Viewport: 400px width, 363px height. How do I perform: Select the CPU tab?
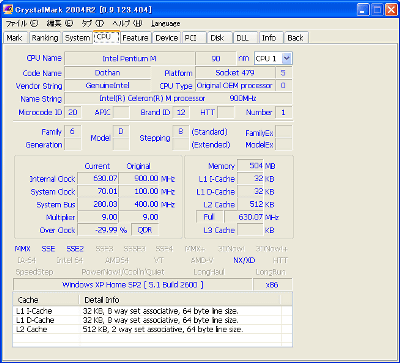coord(106,37)
